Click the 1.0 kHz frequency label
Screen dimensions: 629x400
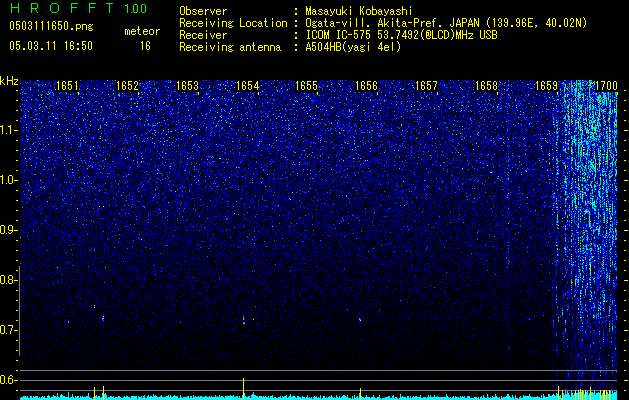pyautogui.click(x=8, y=180)
